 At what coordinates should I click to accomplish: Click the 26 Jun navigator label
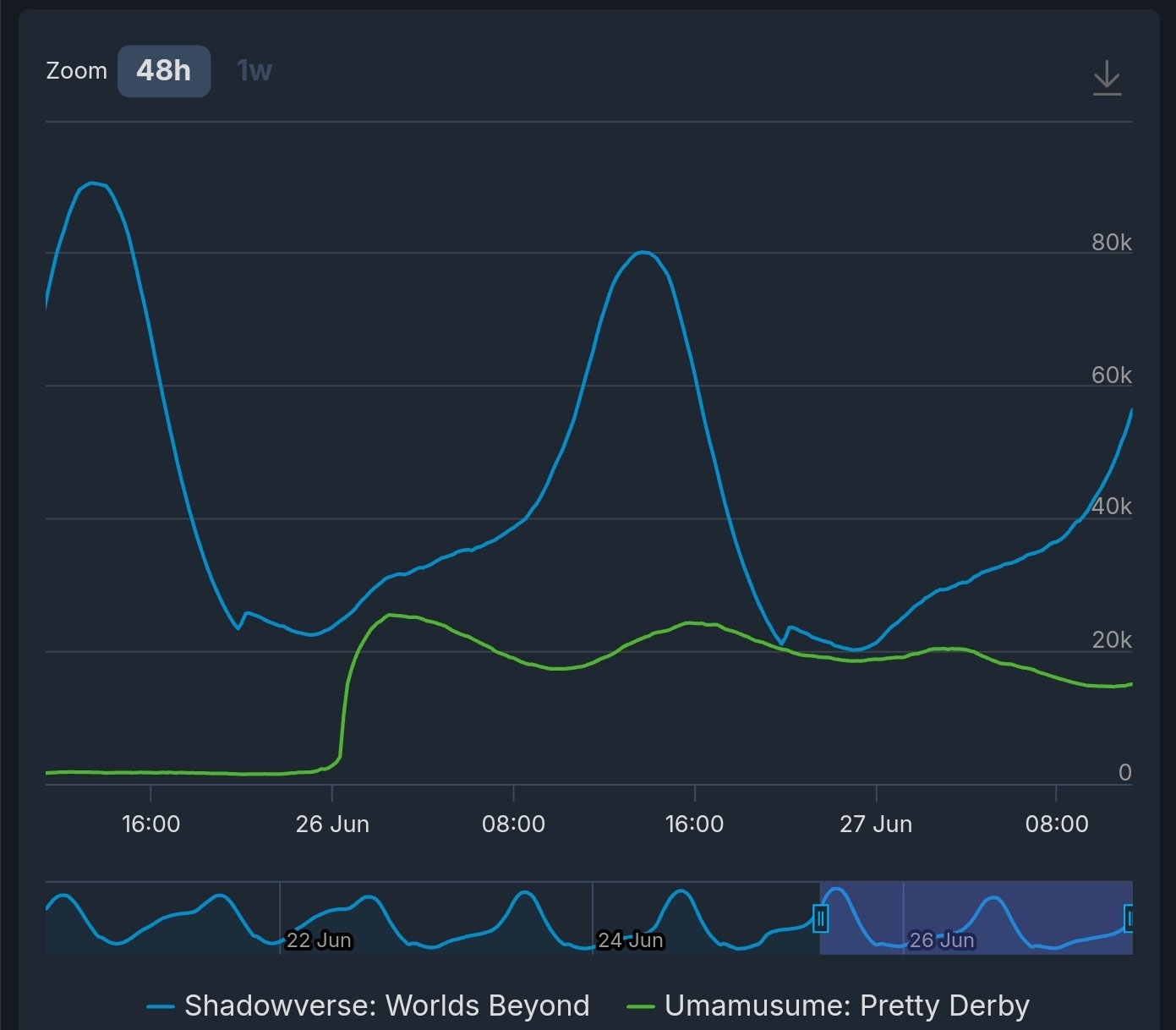942,940
